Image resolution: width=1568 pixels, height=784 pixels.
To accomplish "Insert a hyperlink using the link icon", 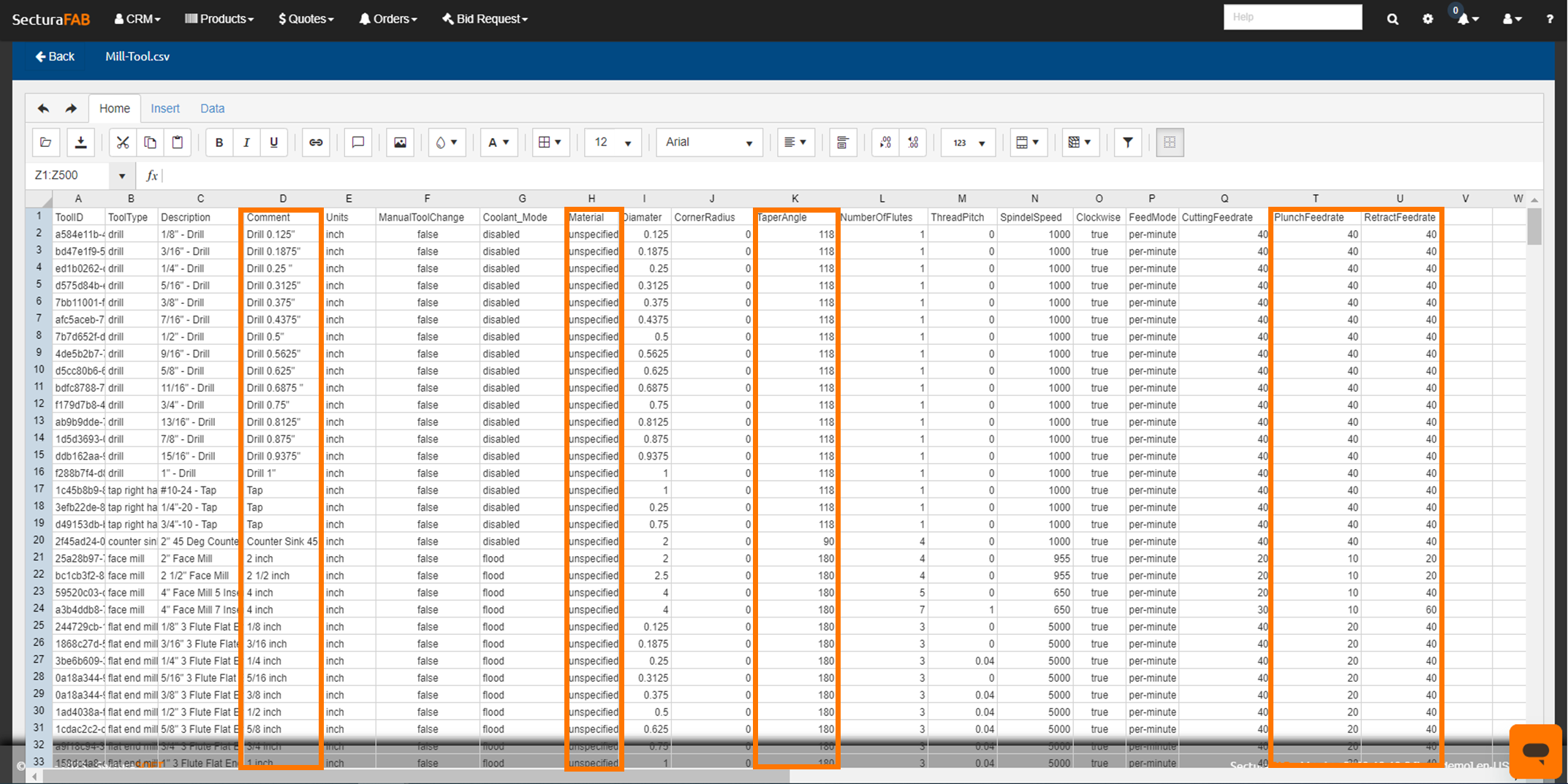I will pyautogui.click(x=316, y=142).
